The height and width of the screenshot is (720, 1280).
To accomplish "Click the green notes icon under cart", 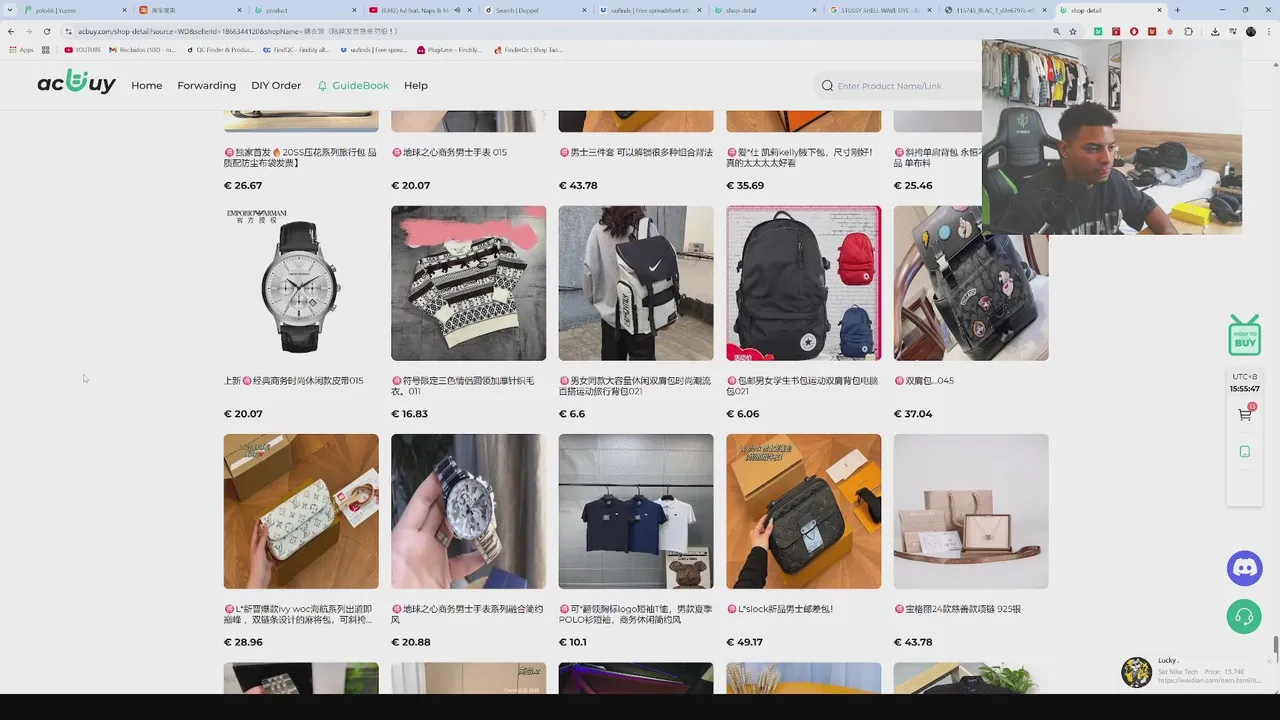I will click(x=1245, y=452).
